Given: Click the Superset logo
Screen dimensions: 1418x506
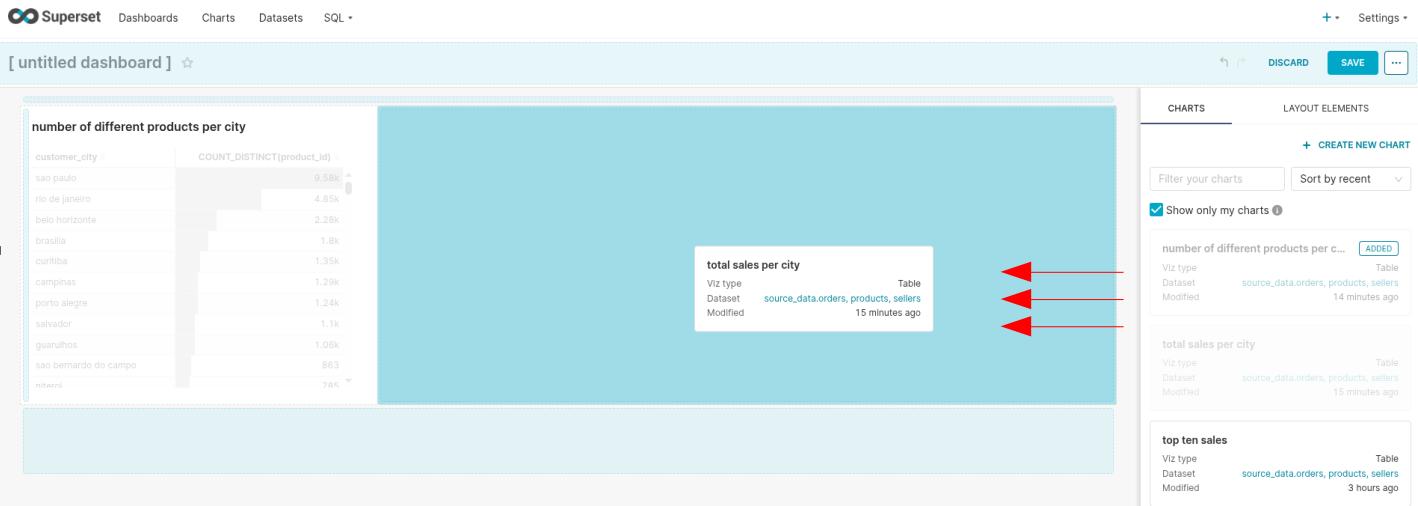Looking at the screenshot, I should tap(53, 17).
